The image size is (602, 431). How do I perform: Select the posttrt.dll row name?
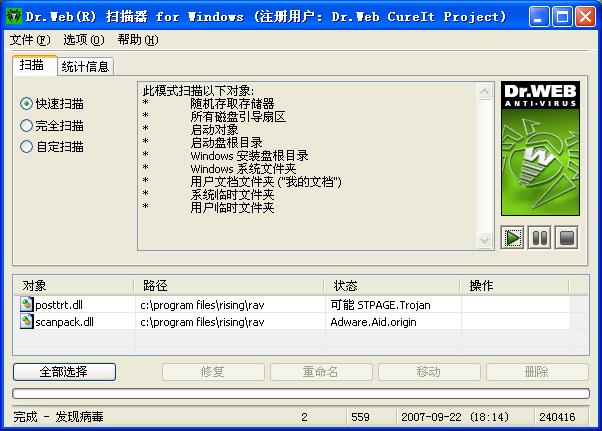pyautogui.click(x=59, y=305)
